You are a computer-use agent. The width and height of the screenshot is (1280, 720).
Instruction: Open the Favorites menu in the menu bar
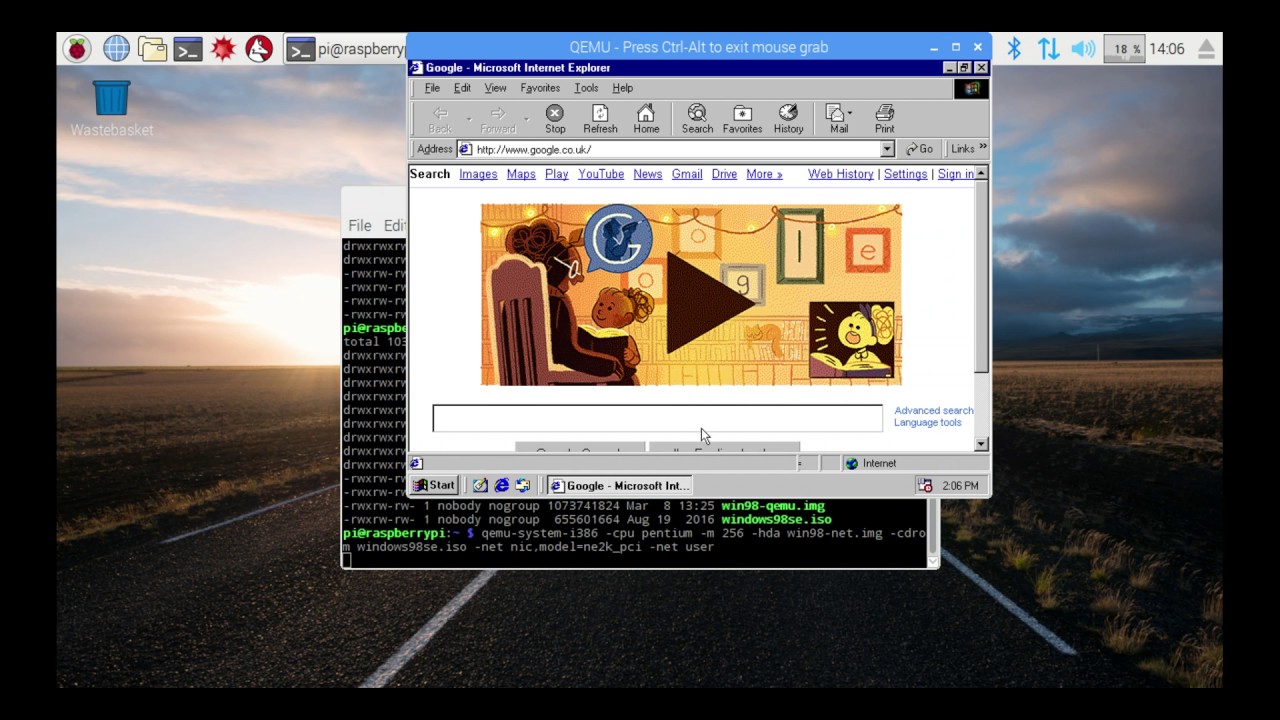[x=540, y=88]
